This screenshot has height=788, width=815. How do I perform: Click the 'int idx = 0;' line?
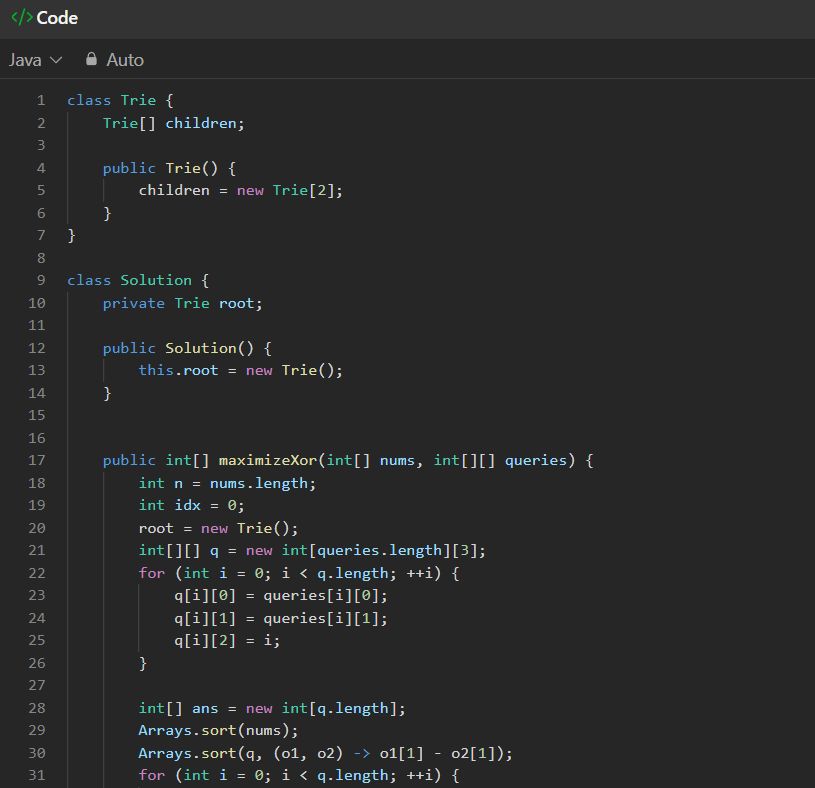click(191, 505)
